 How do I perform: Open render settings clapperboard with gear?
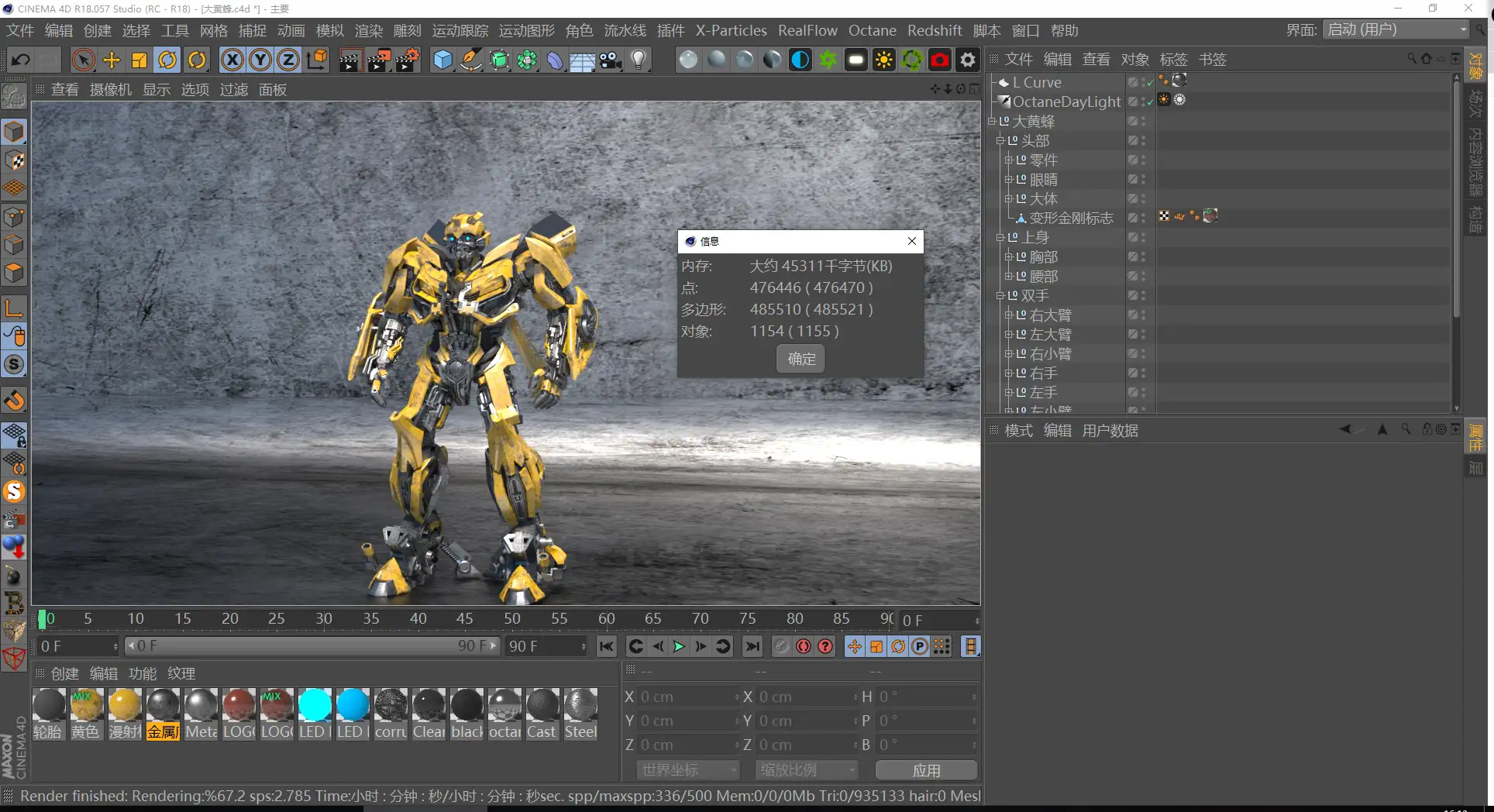[x=408, y=60]
